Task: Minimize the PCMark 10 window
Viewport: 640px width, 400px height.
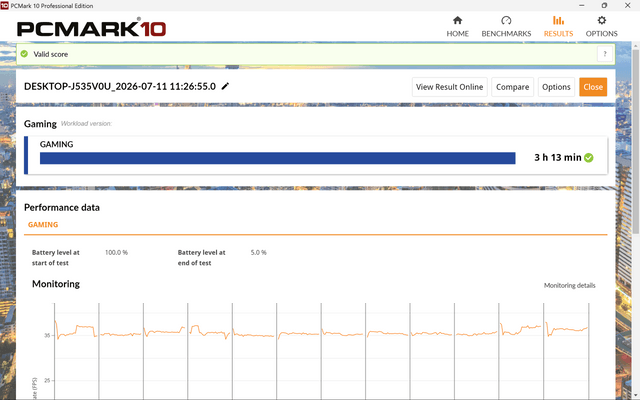Action: [x=582, y=5]
